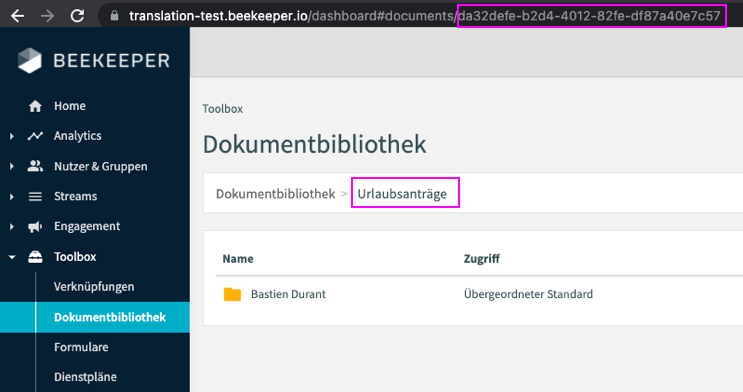Expand the Nutzer & Gruppen arrow
The image size is (743, 392).
point(12,166)
